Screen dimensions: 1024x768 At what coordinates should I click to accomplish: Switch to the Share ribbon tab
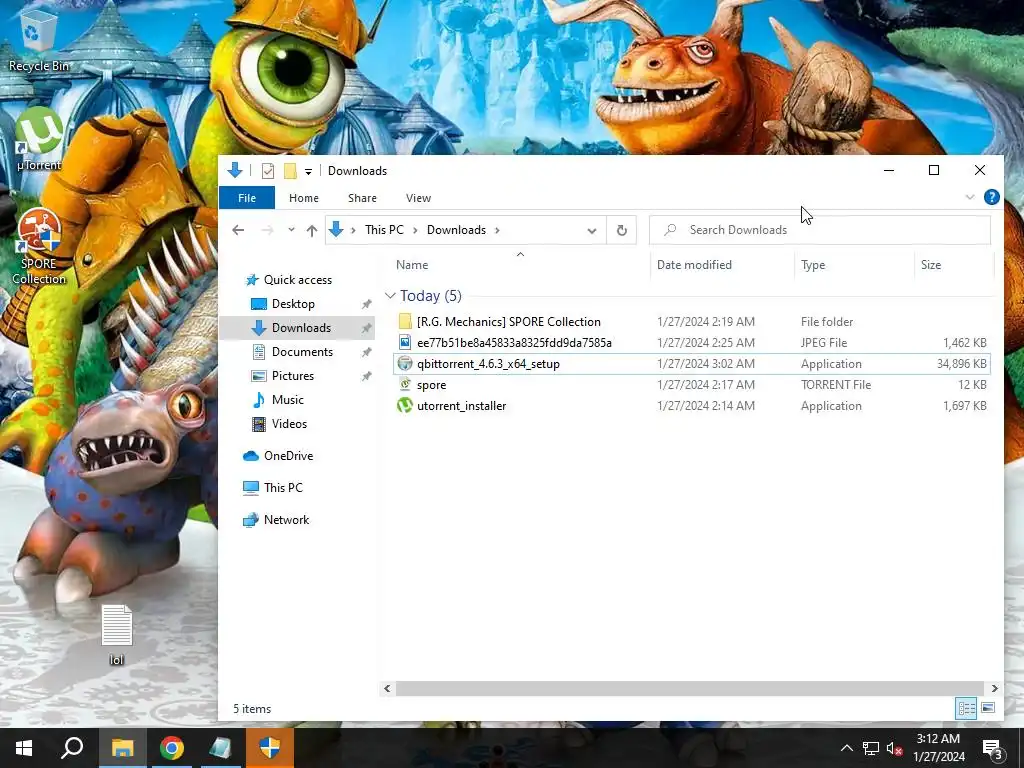tap(362, 198)
